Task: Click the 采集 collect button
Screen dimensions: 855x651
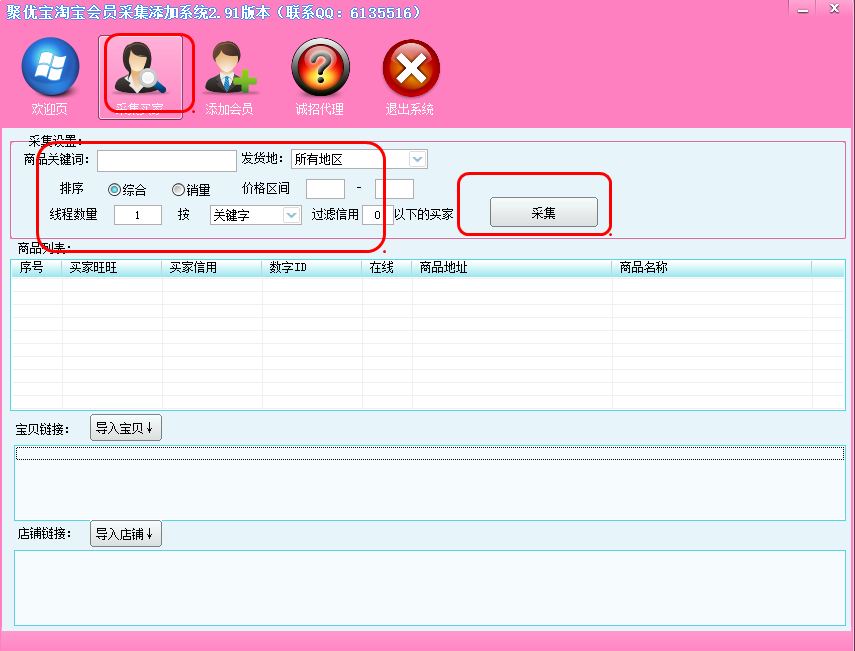Action: (544, 212)
